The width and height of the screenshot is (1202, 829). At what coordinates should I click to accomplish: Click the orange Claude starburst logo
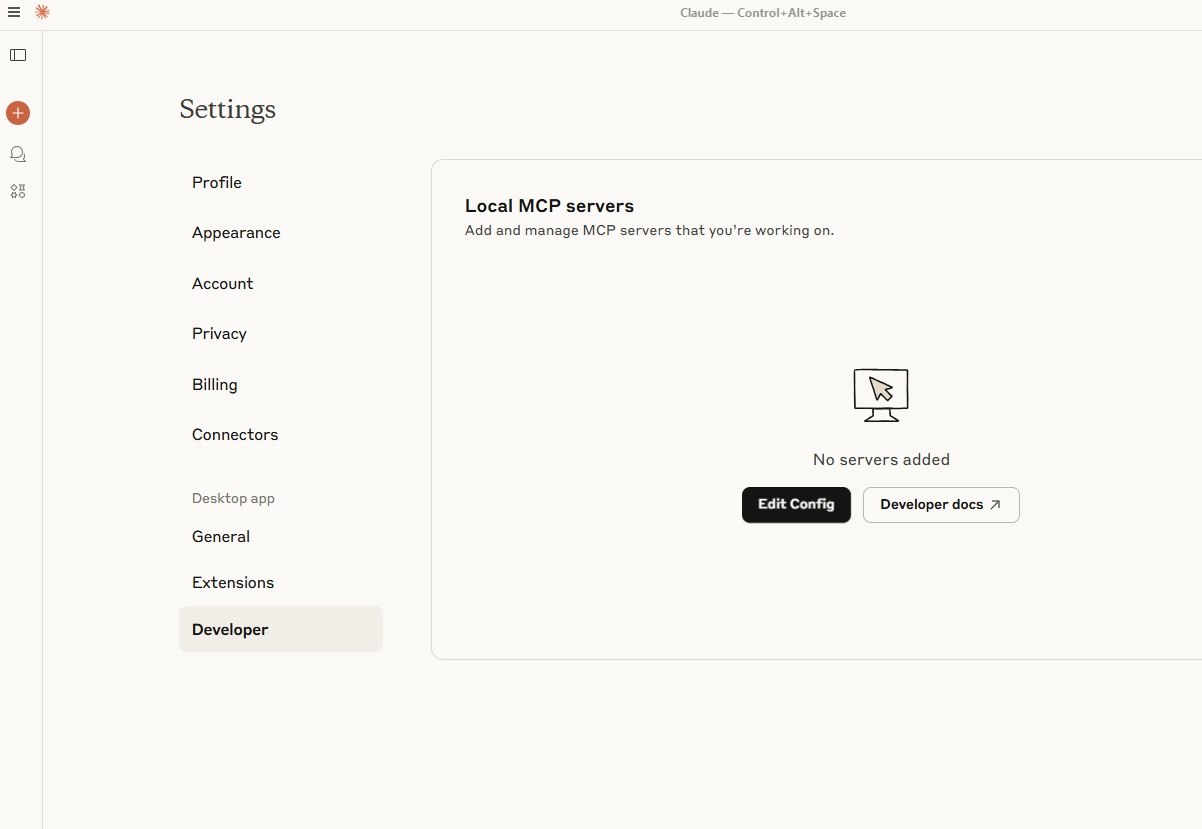(x=41, y=12)
